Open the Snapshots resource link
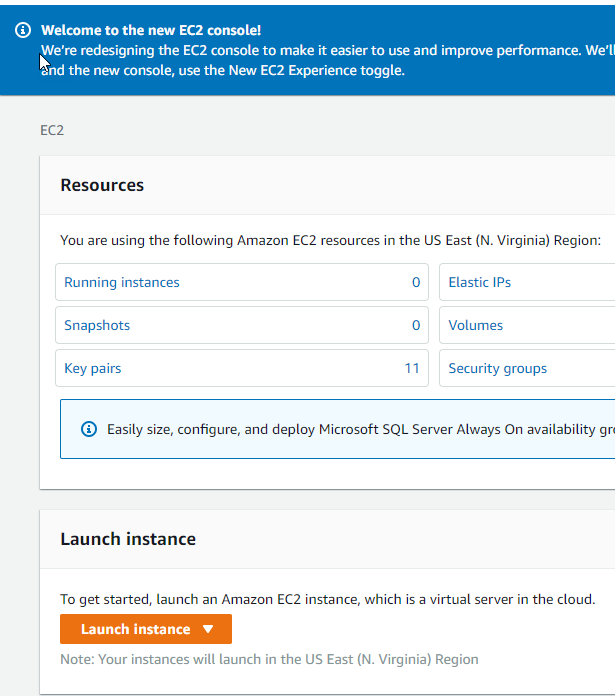This screenshot has width=615, height=696. [97, 325]
